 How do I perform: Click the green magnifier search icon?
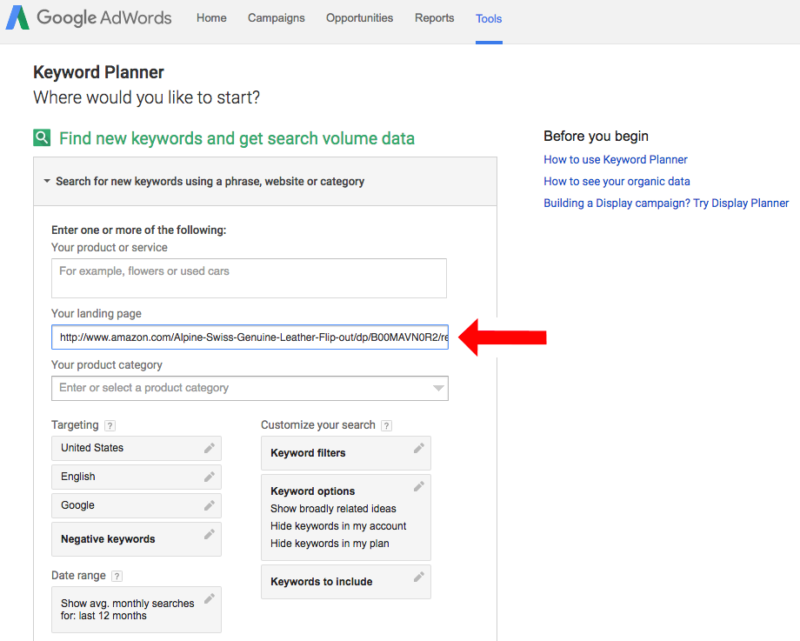click(42, 137)
